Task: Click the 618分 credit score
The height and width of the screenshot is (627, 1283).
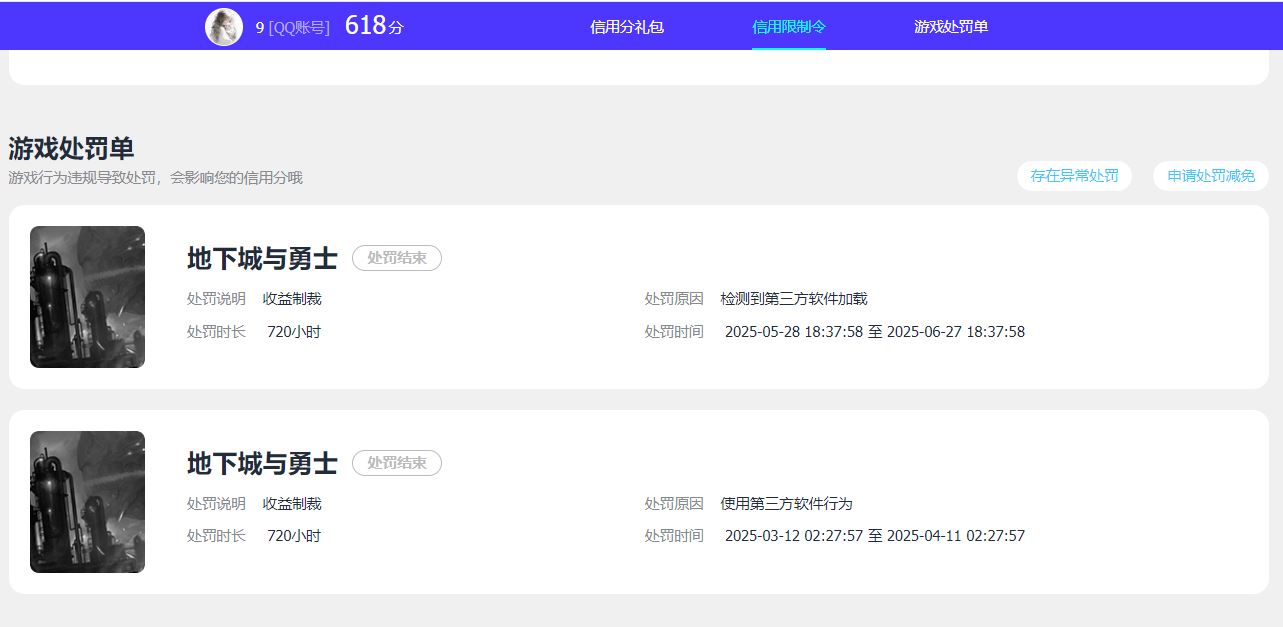Action: 373,26
